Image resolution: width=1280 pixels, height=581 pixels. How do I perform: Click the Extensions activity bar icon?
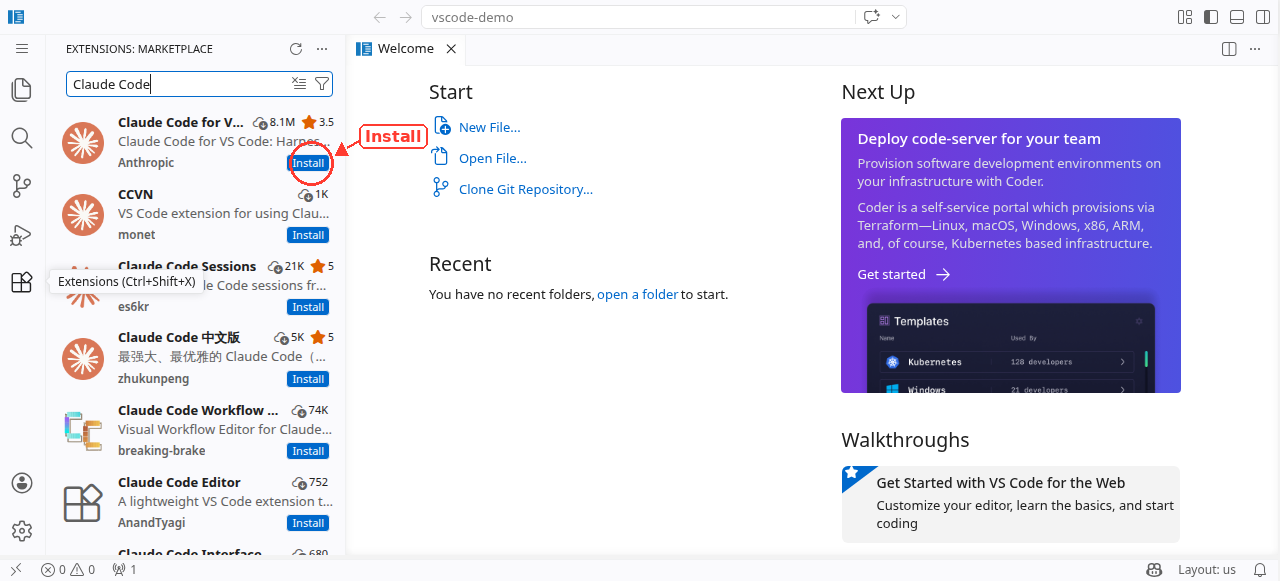tap(22, 283)
